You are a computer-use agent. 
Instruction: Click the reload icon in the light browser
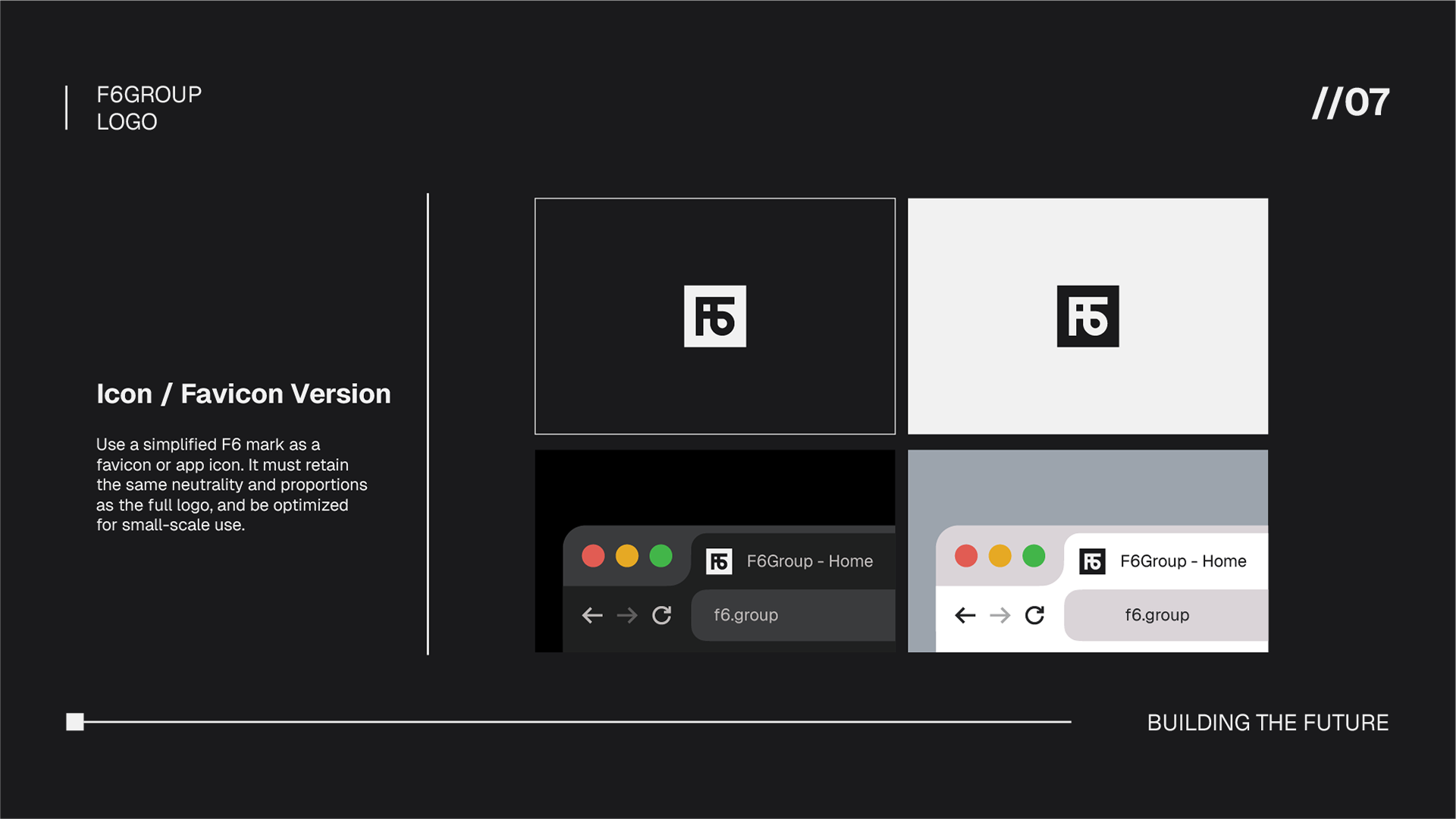coord(1034,615)
